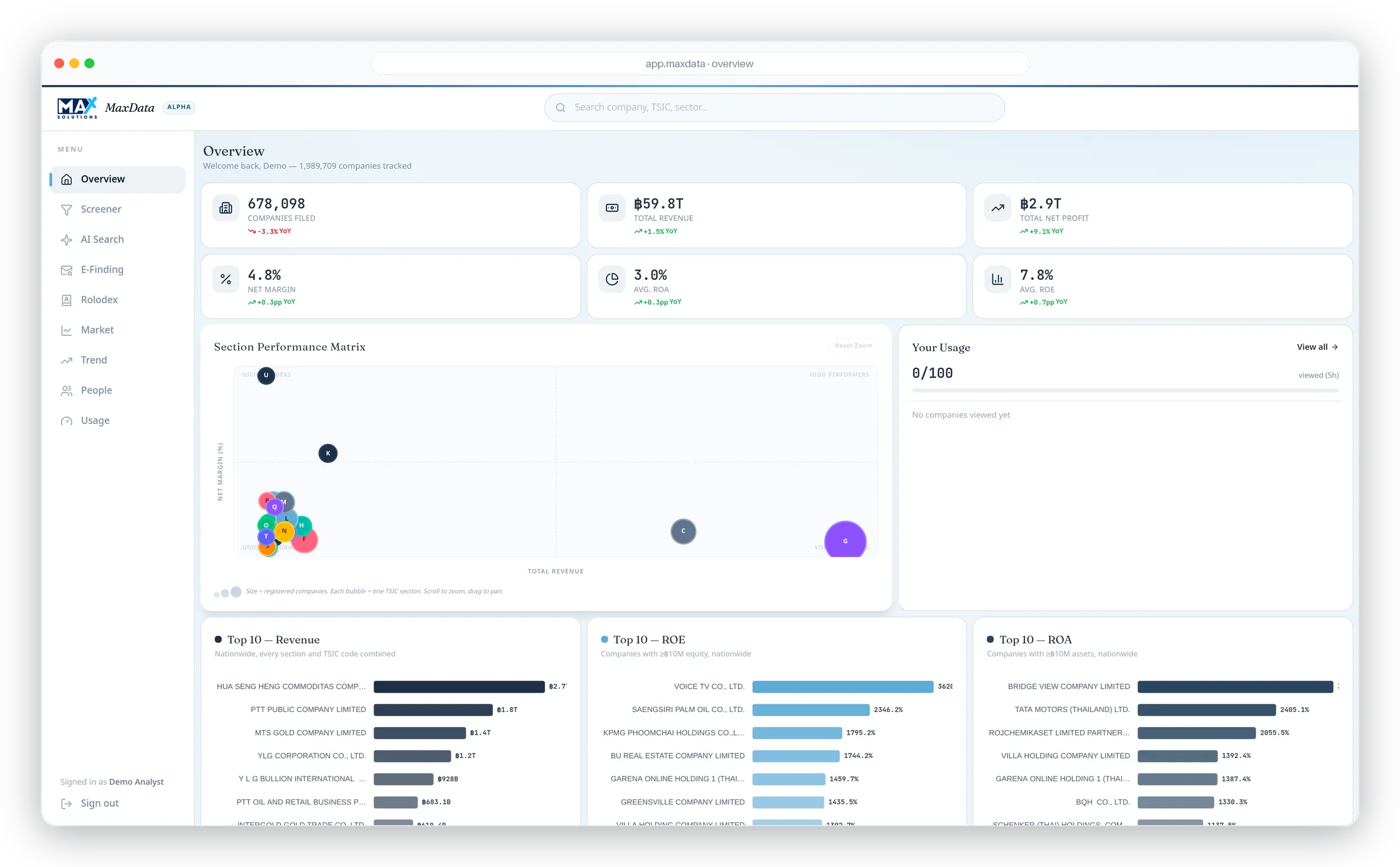Click TATA MOTORS (THAILAND) LTD. label
The width and height of the screenshot is (1400, 867).
pyautogui.click(x=1072, y=710)
